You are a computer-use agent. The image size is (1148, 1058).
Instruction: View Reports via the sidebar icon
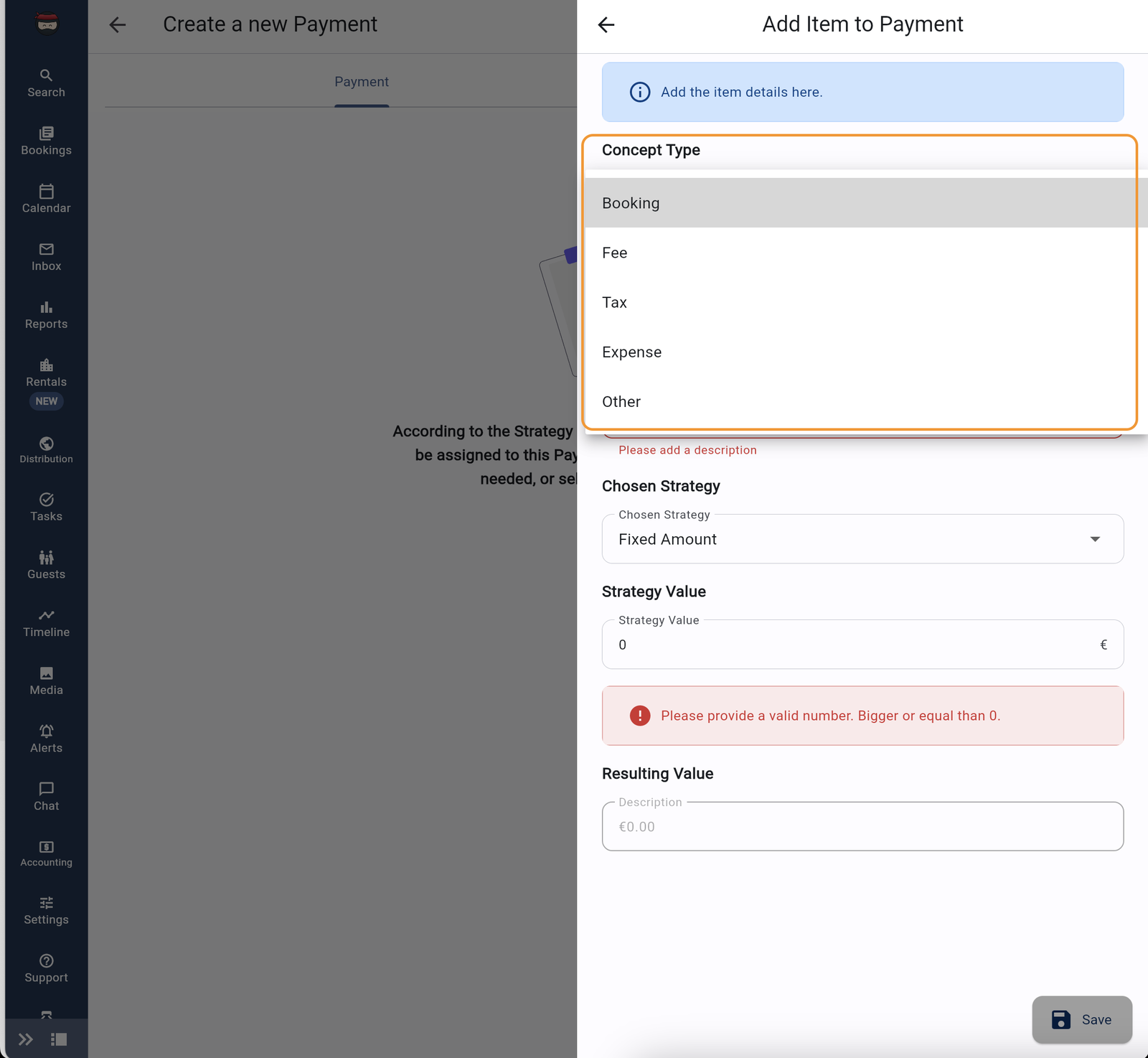click(46, 314)
